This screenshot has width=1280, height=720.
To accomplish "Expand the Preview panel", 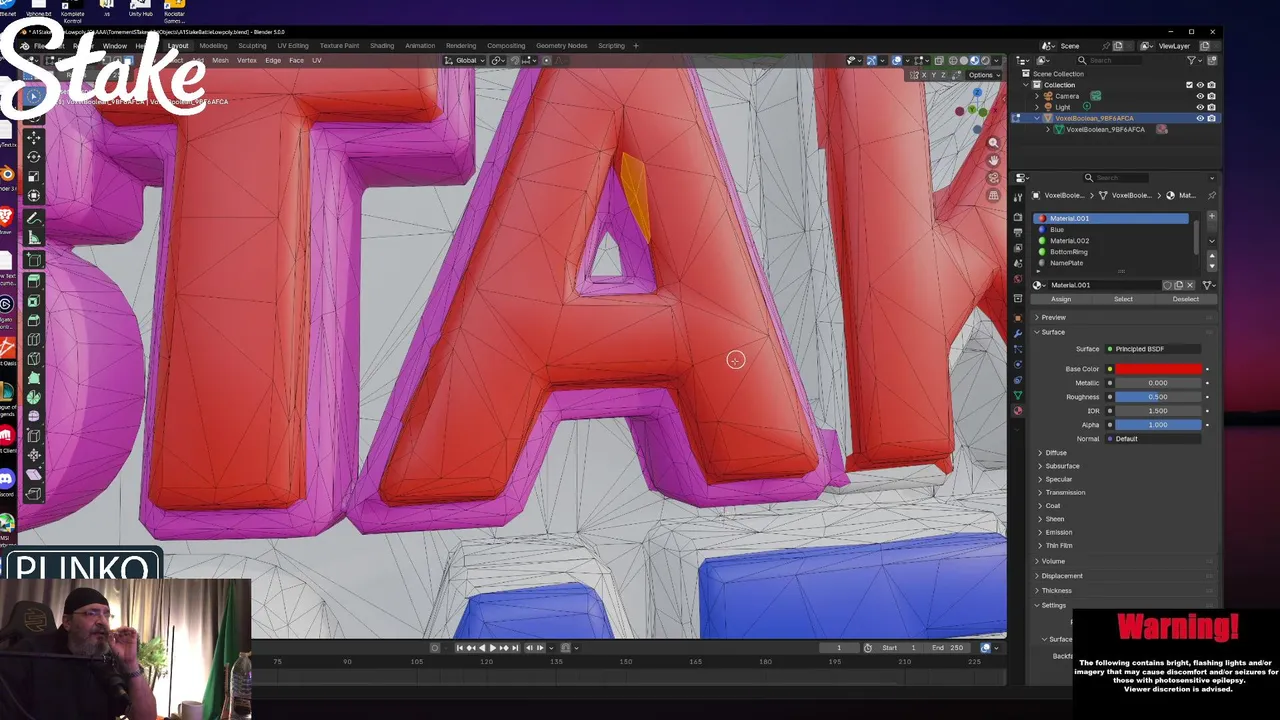I will [x=1053, y=317].
